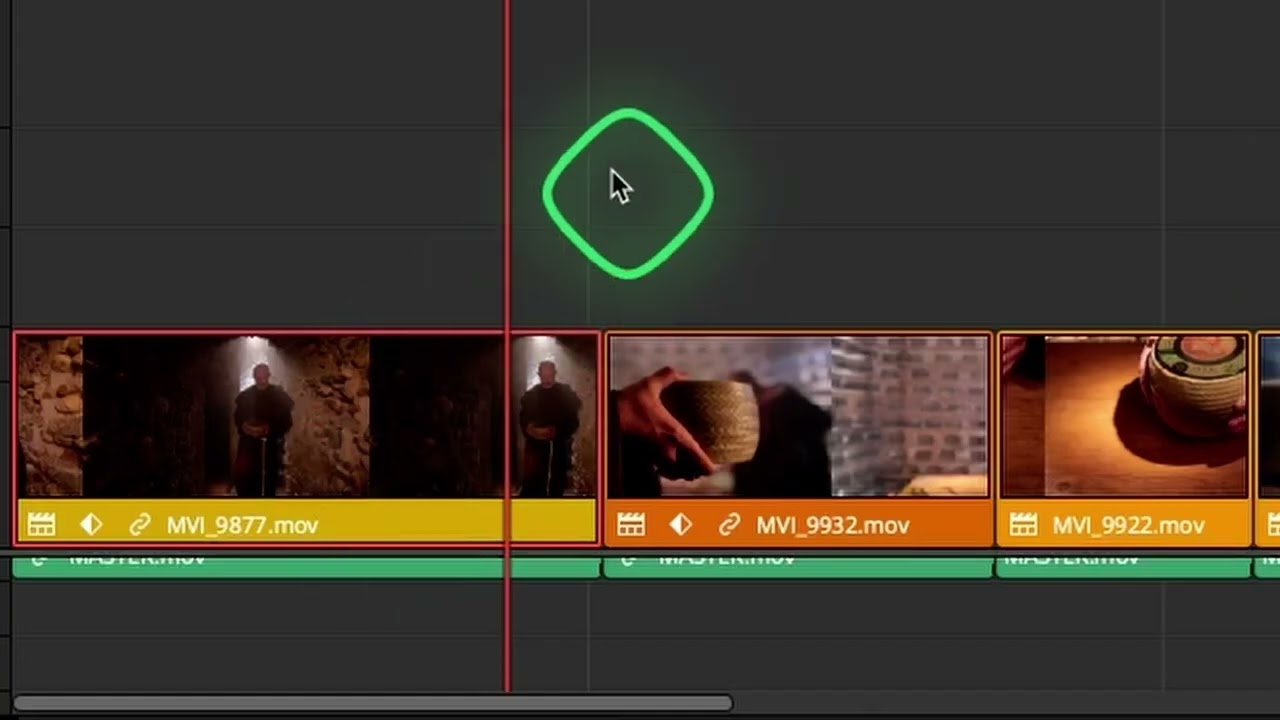
Task: Click the basket thumbnail of MVI_9932.mov
Action: click(799, 417)
